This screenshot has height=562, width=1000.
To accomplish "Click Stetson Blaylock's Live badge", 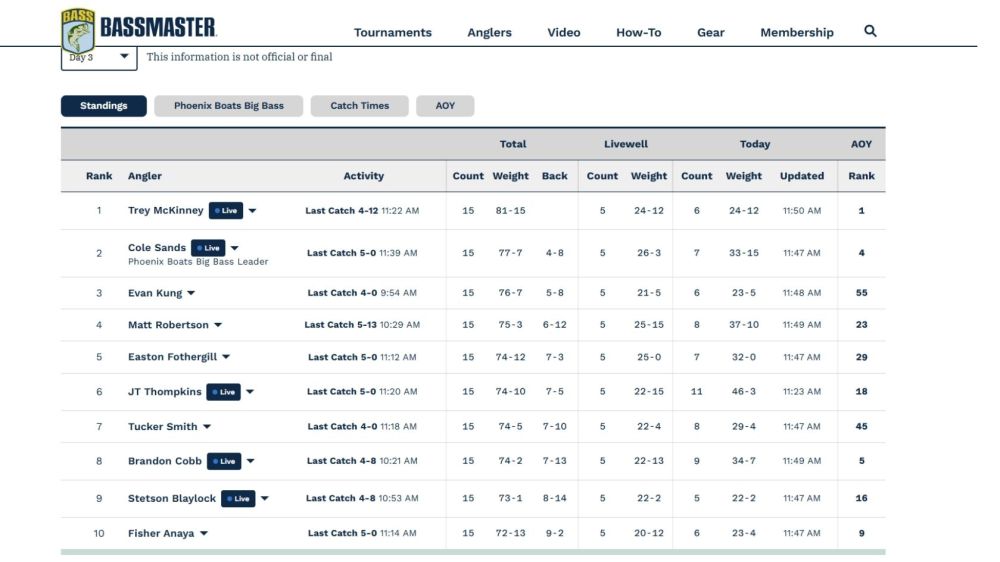I will tap(238, 498).
